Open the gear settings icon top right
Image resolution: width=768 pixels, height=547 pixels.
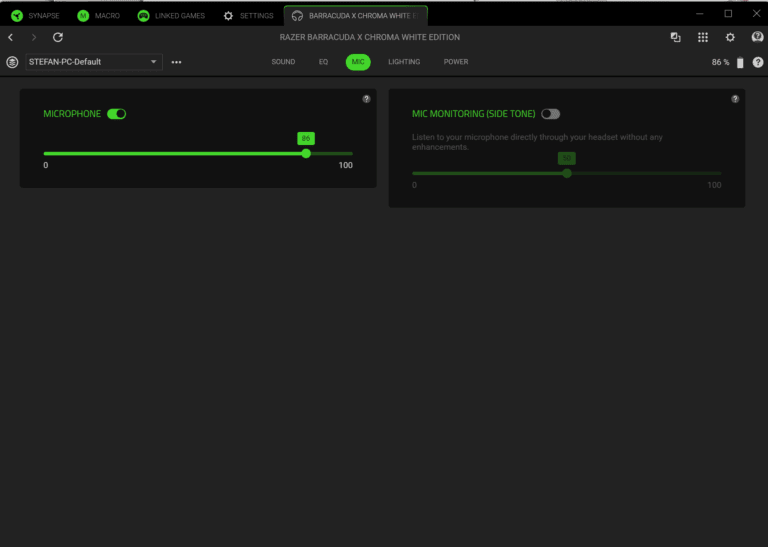coord(730,37)
